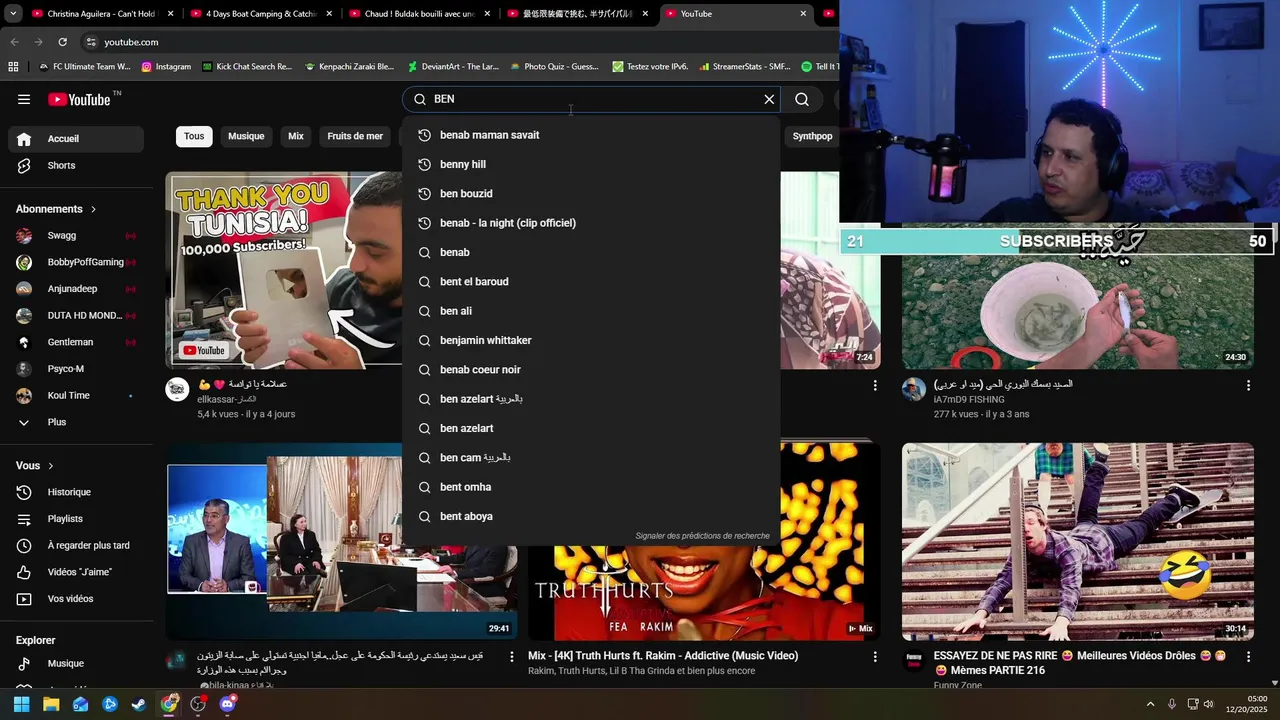Image resolution: width=1280 pixels, height=720 pixels.
Task: Choose suggestion "bent omha"
Action: [x=591, y=487]
